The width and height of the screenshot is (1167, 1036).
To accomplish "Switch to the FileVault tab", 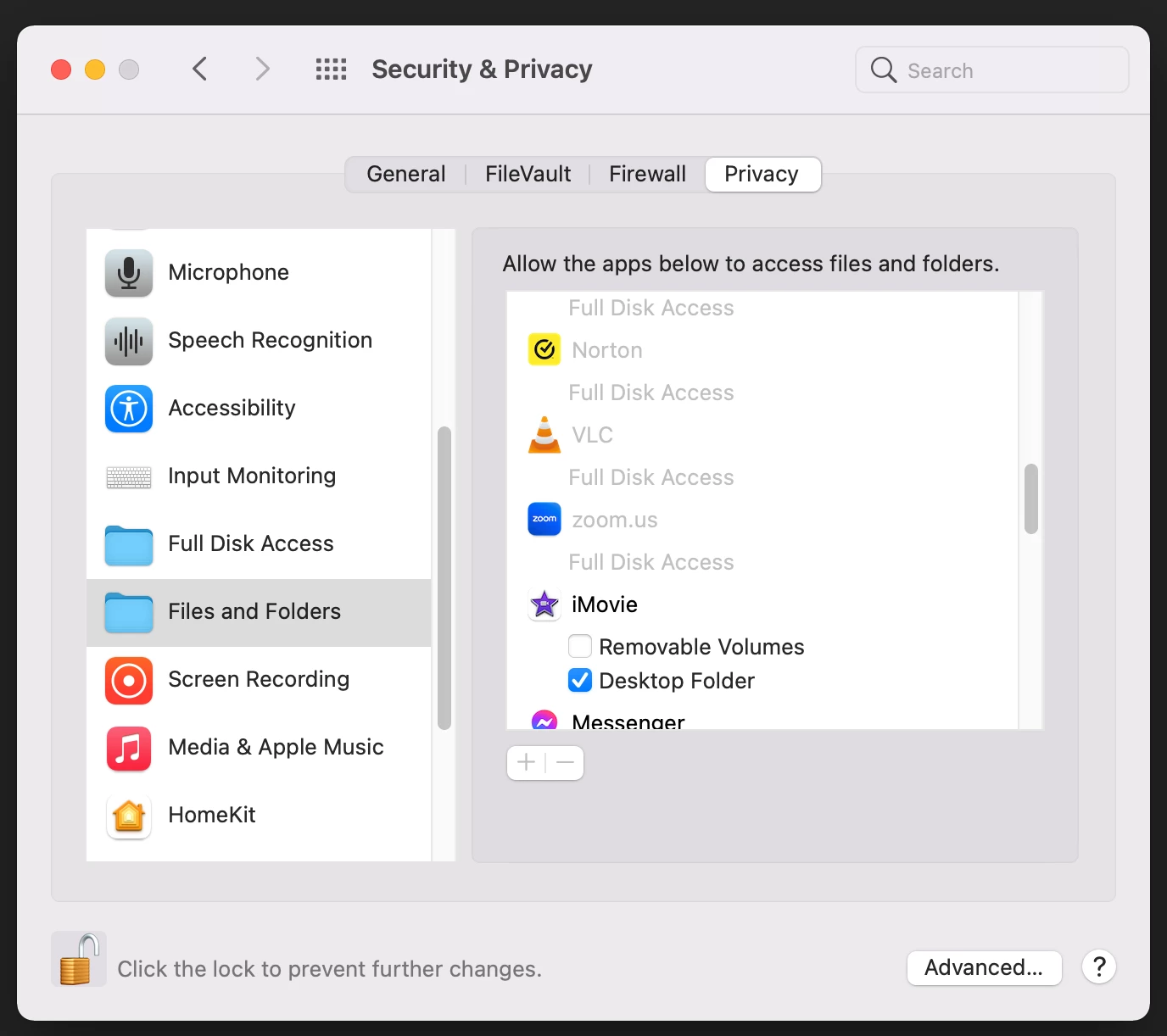I will (528, 174).
